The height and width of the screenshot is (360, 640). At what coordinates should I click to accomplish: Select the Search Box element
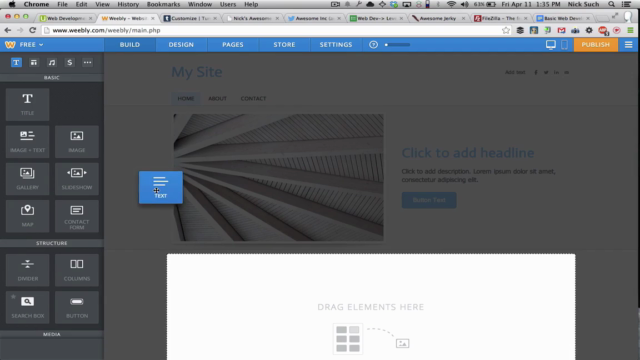(27, 307)
